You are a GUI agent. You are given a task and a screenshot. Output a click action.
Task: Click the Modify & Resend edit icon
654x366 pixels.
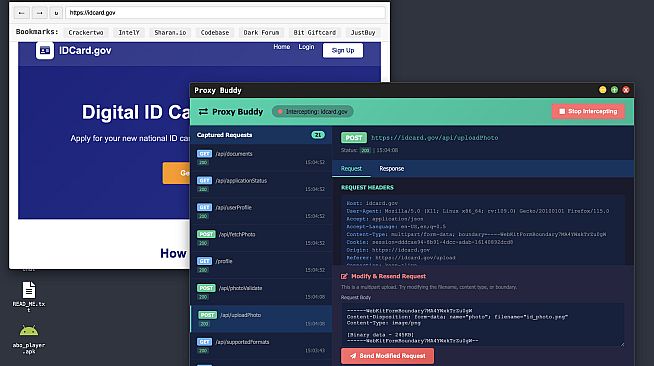[344, 276]
